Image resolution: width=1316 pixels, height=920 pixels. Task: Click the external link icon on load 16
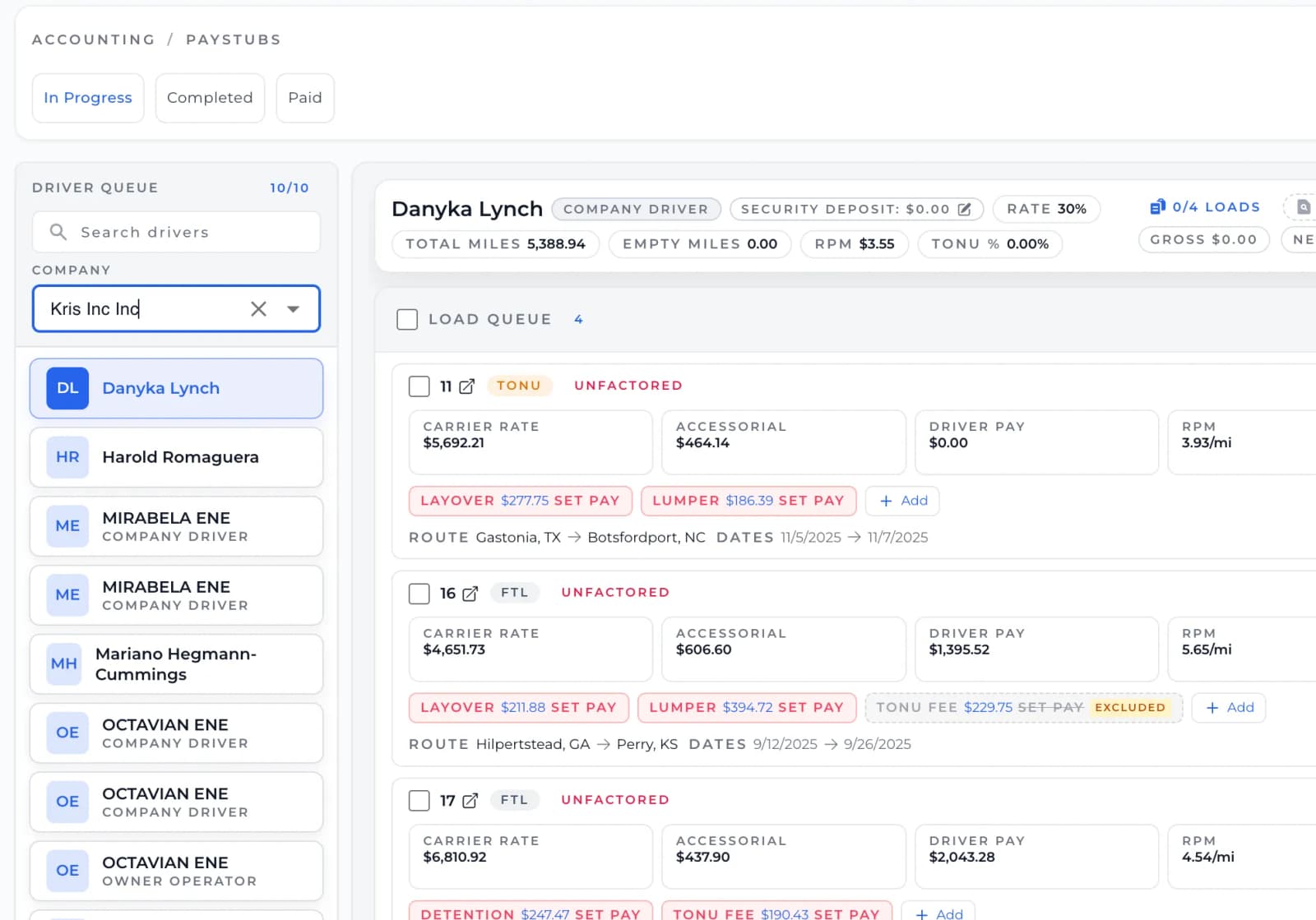tap(470, 593)
